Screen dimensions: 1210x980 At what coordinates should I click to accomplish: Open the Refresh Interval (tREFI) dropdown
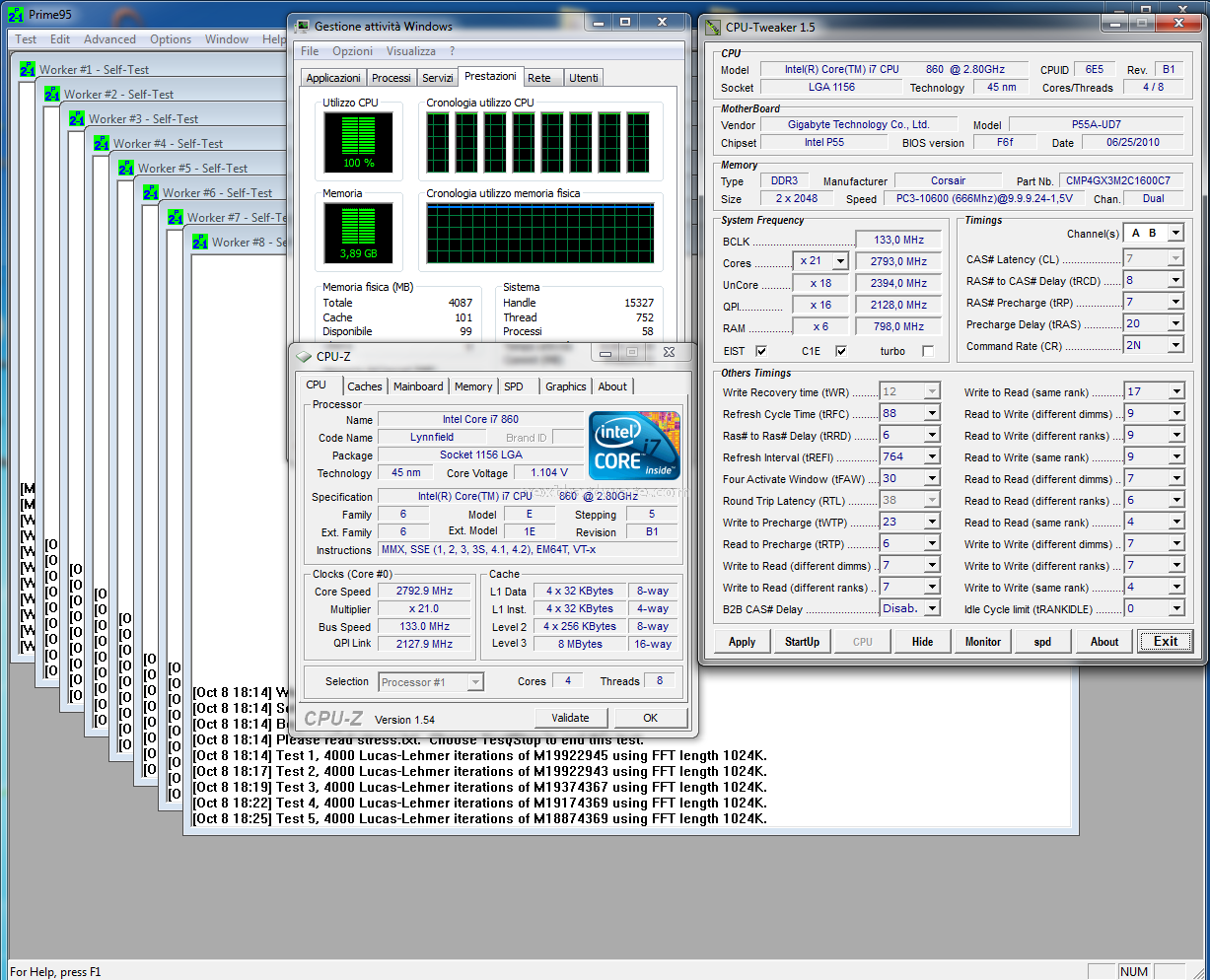point(932,457)
